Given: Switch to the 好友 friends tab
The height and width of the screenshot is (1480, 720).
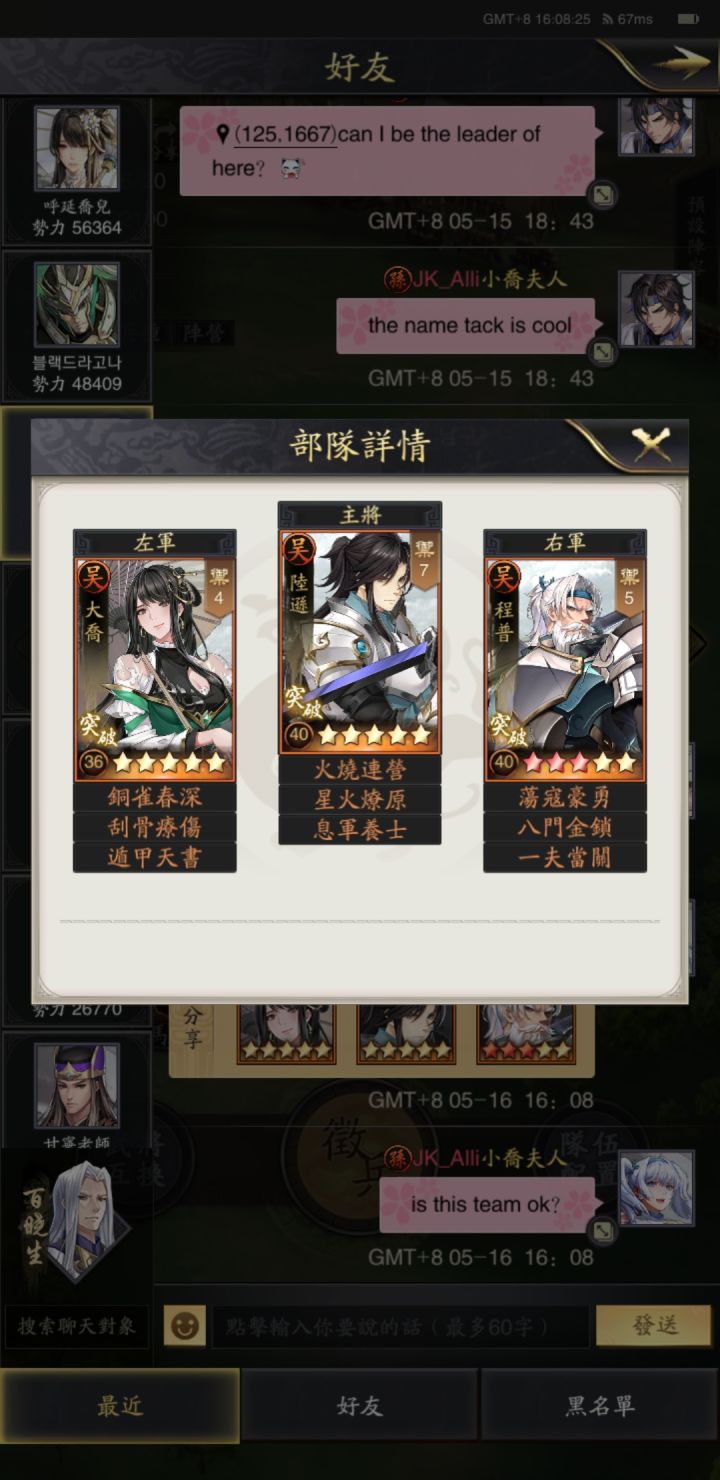Looking at the screenshot, I should coord(360,1405).
